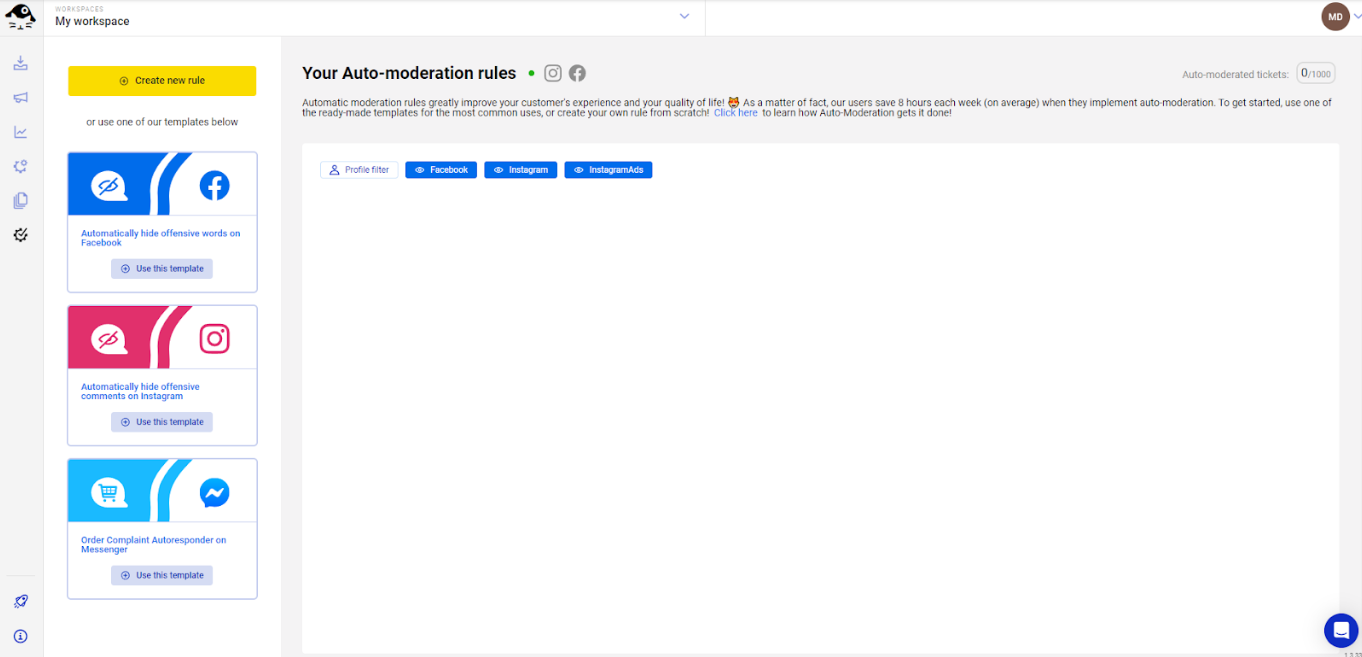Open the info icon at sidebar bottom
1362x657 pixels.
21,636
